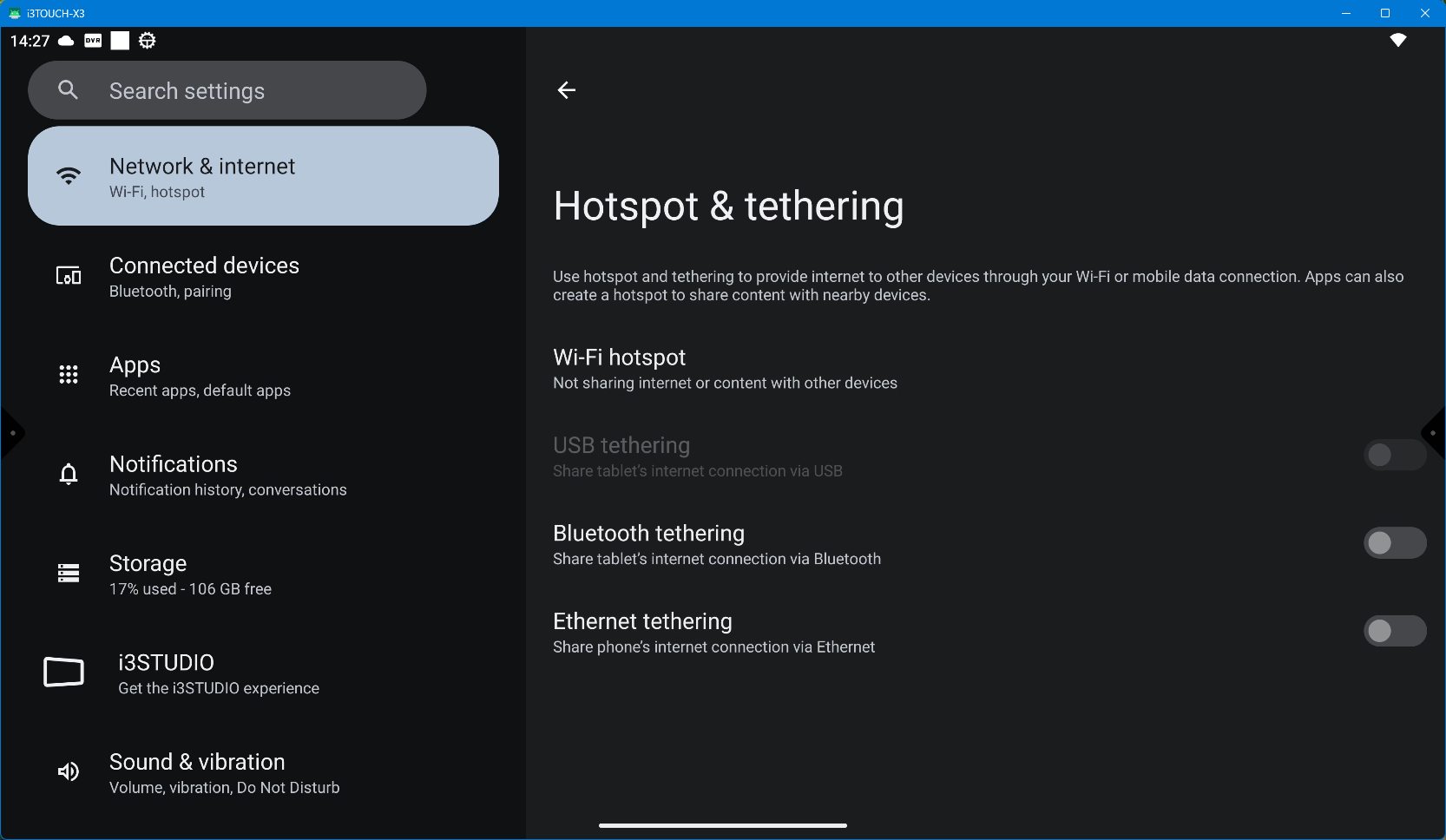Click the Notifications bell icon

pos(69,475)
